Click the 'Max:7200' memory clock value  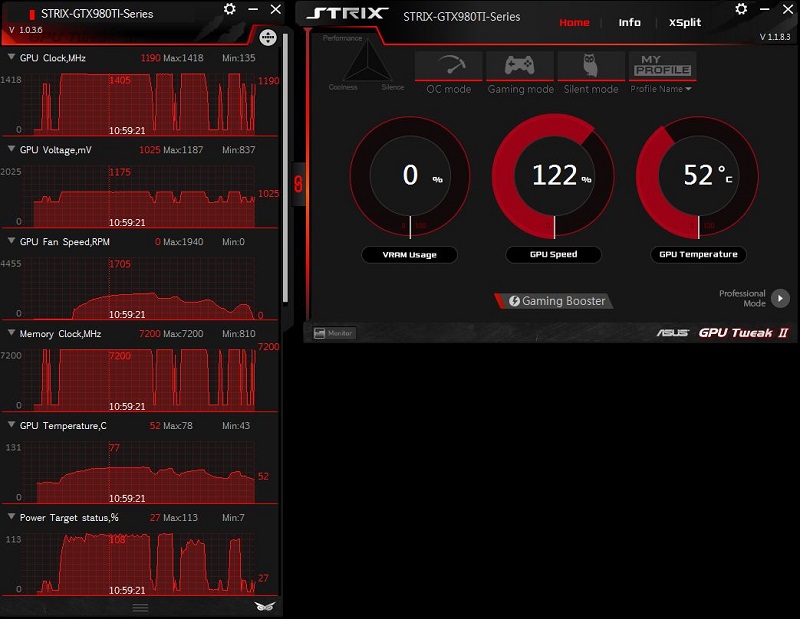[183, 334]
